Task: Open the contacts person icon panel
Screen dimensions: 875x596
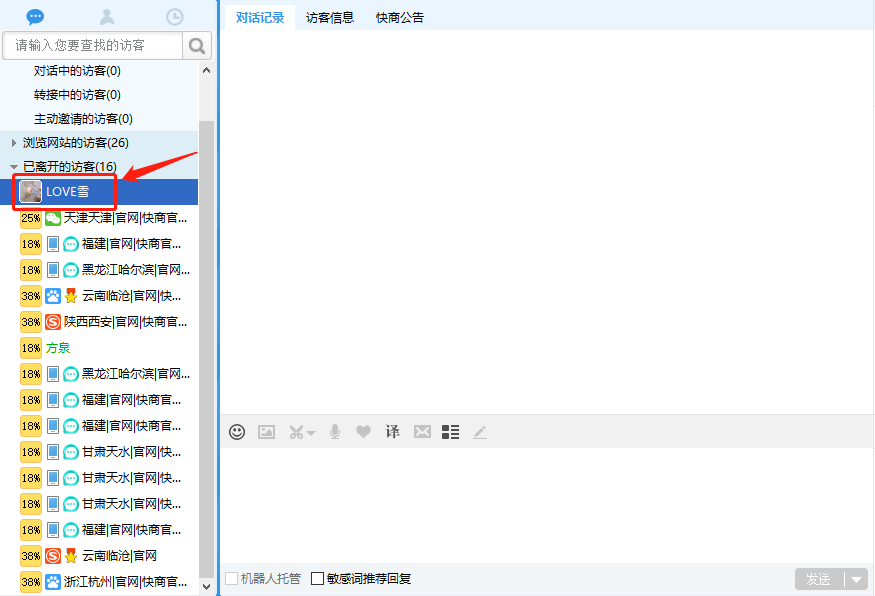Action: tap(107, 16)
